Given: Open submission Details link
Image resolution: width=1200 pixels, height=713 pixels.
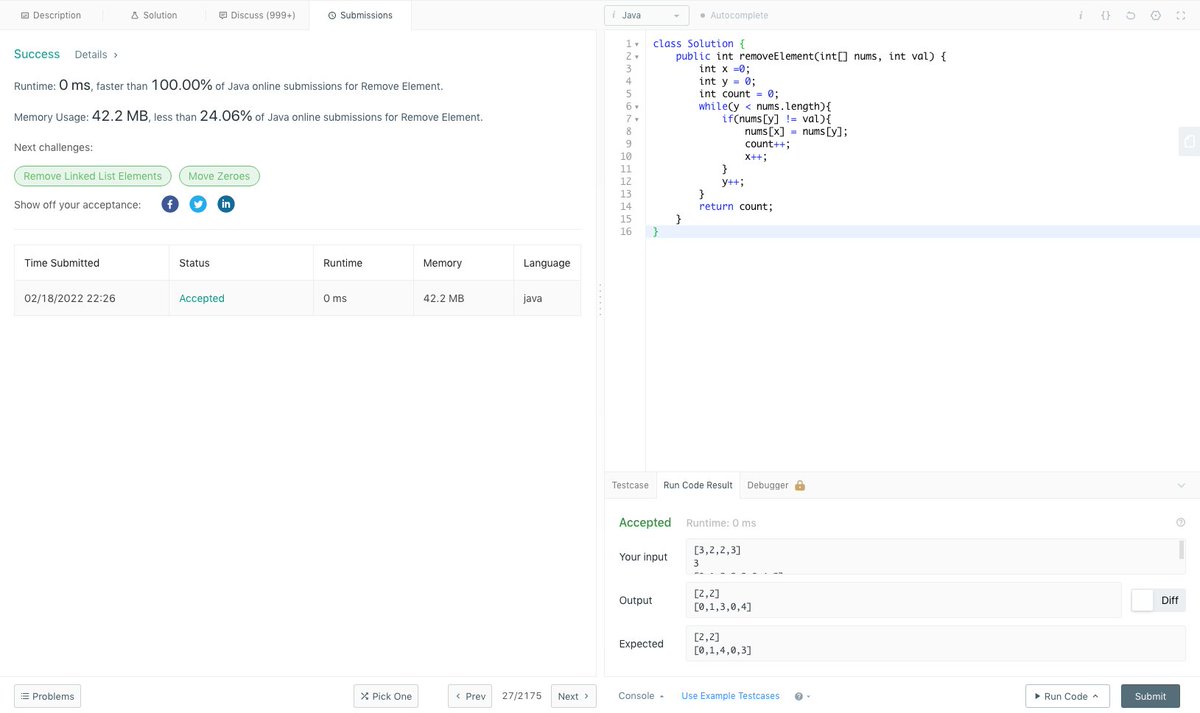Looking at the screenshot, I should tap(96, 55).
